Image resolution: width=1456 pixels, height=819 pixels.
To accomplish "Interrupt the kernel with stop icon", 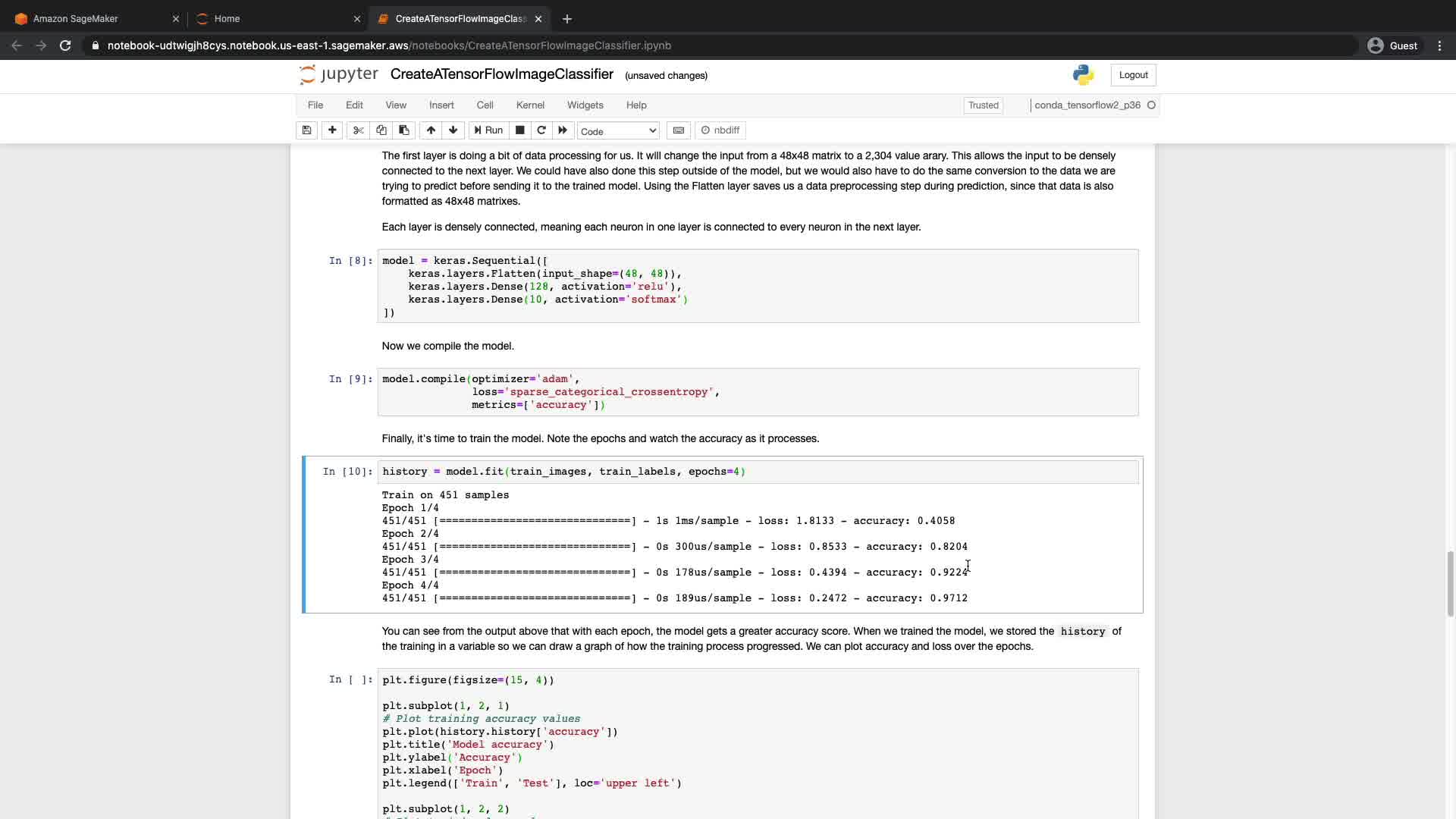I will [520, 130].
